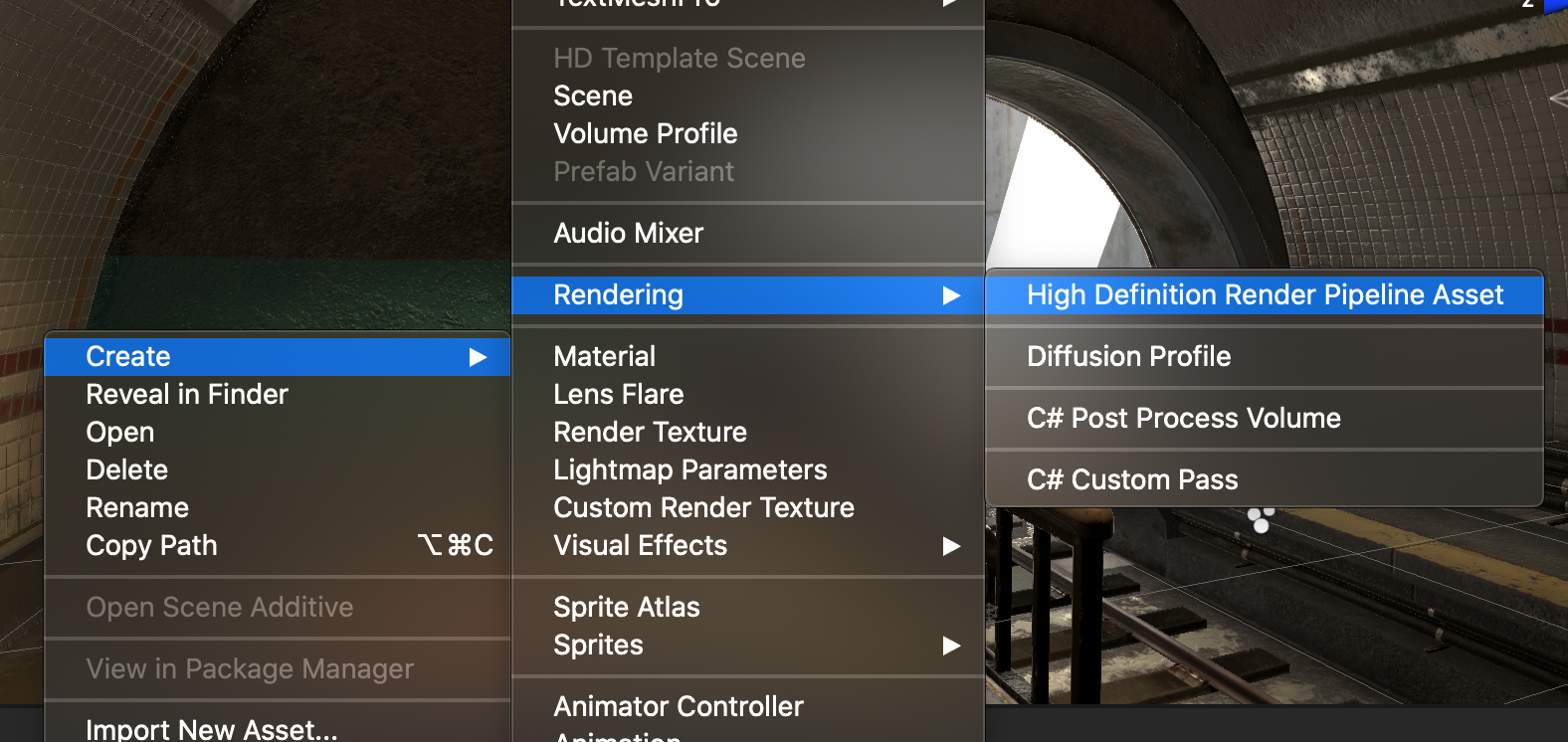
Task: Select High Definition Render Pipeline Asset
Action: (x=1264, y=295)
